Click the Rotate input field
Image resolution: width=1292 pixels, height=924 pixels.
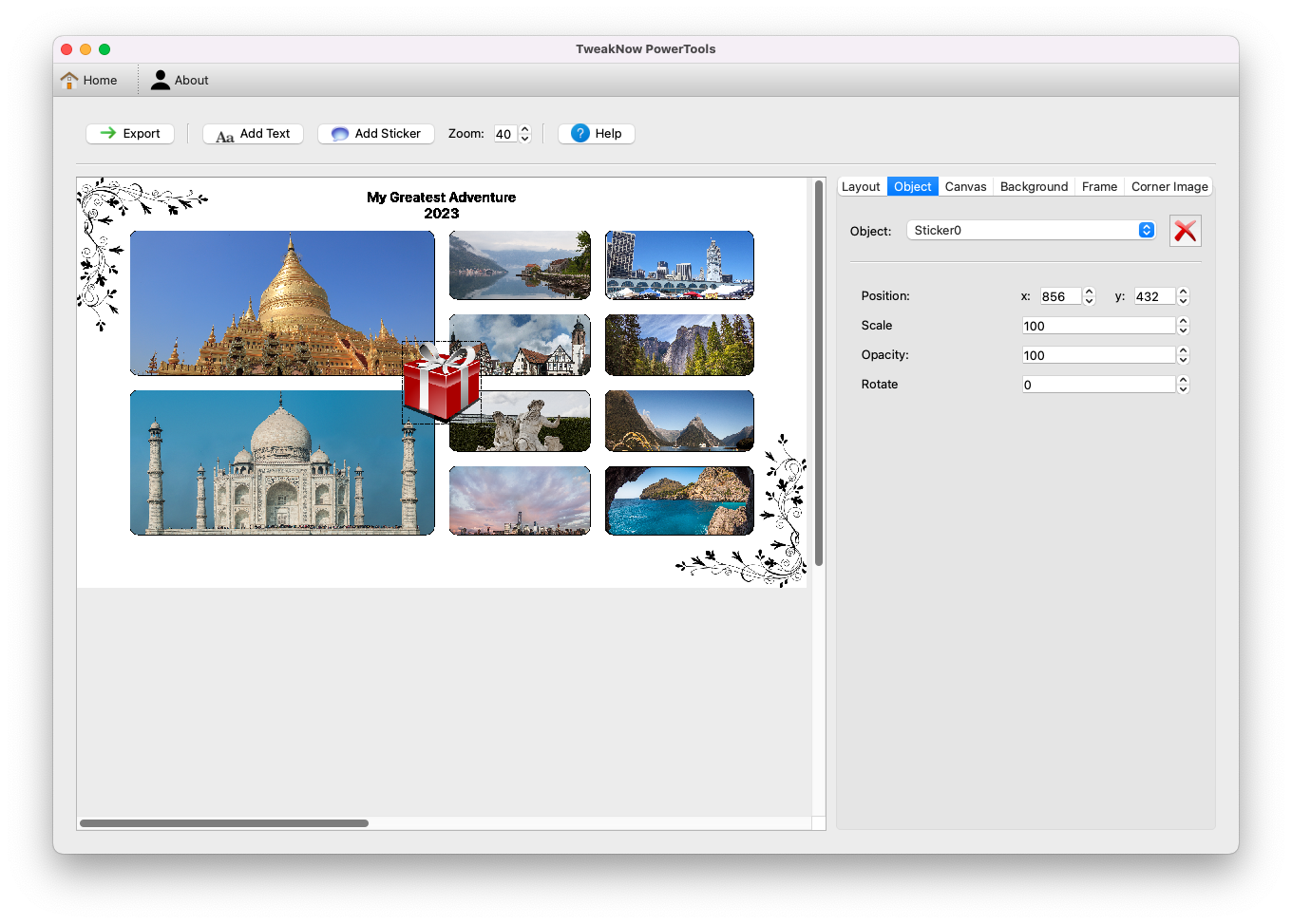[1098, 385]
